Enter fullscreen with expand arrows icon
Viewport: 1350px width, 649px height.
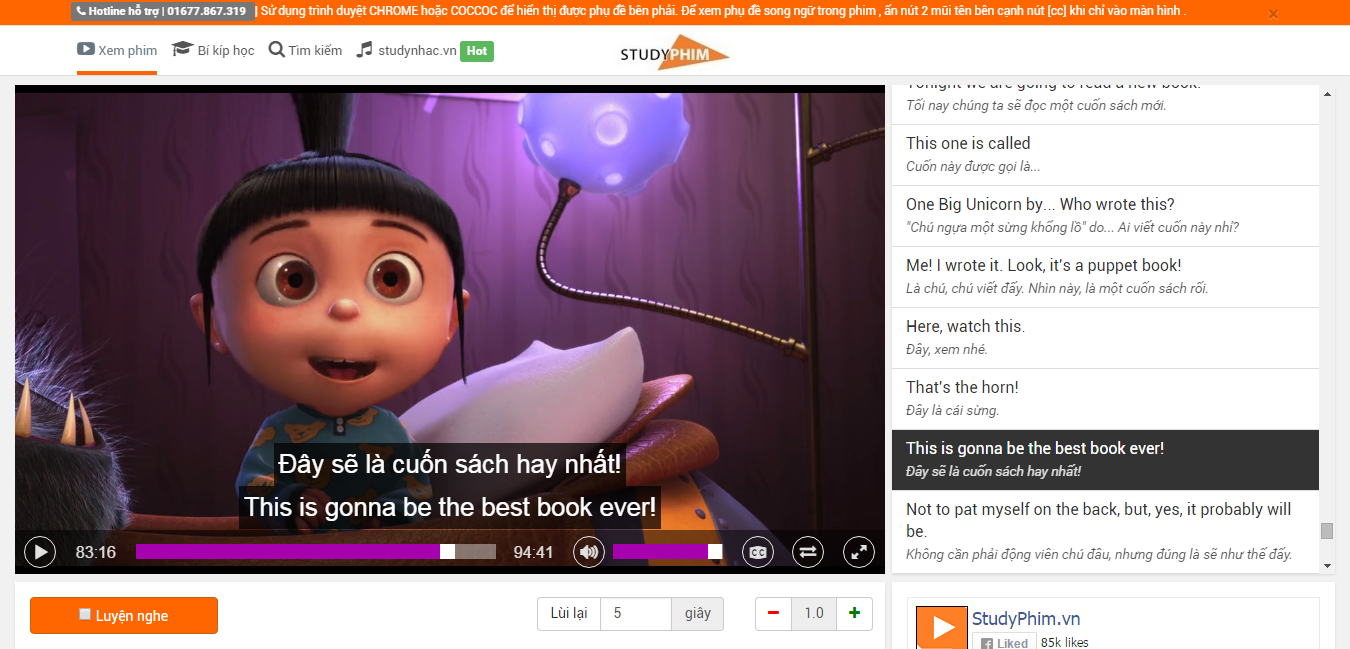859,552
